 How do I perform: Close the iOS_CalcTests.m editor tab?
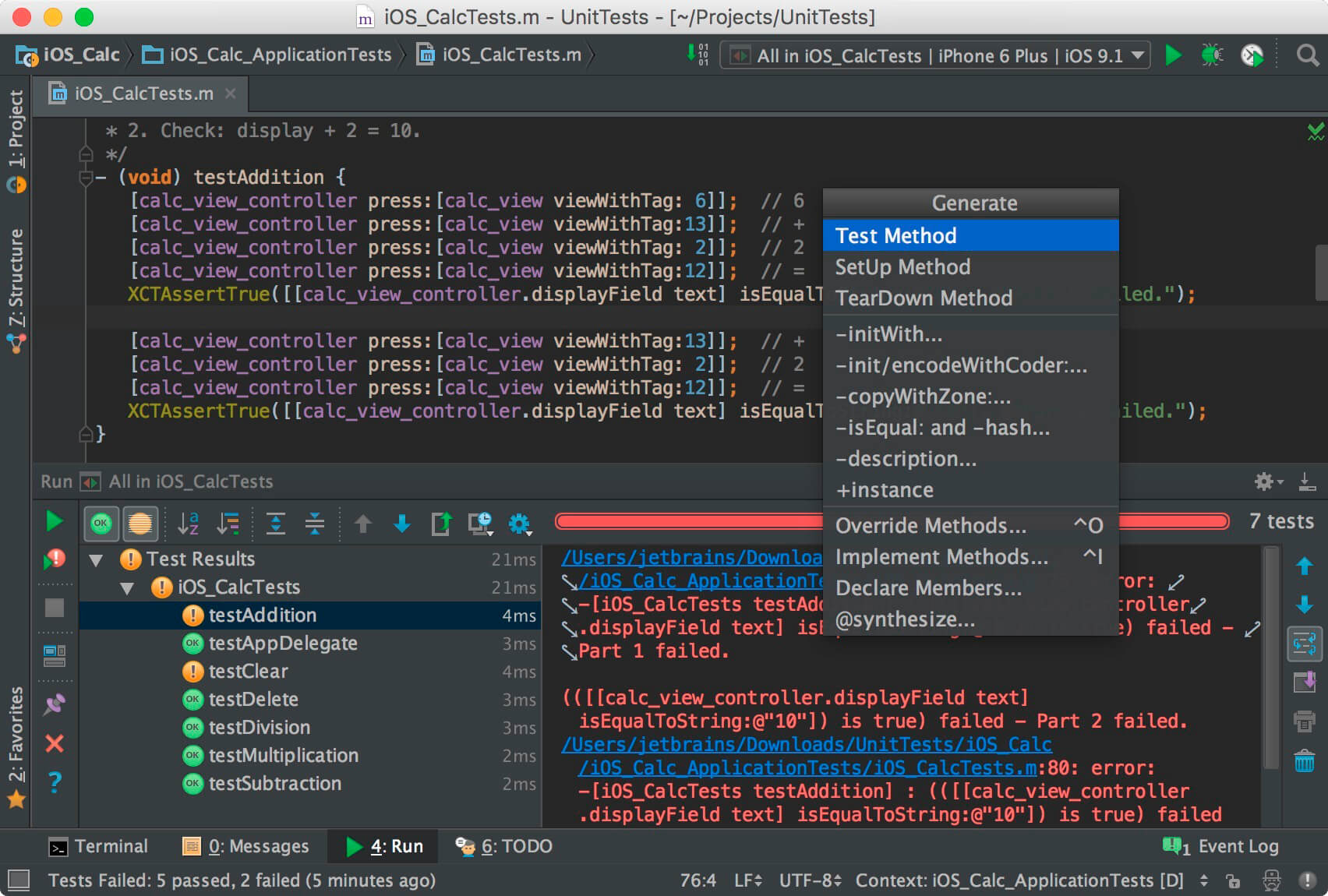pyautogui.click(x=230, y=93)
